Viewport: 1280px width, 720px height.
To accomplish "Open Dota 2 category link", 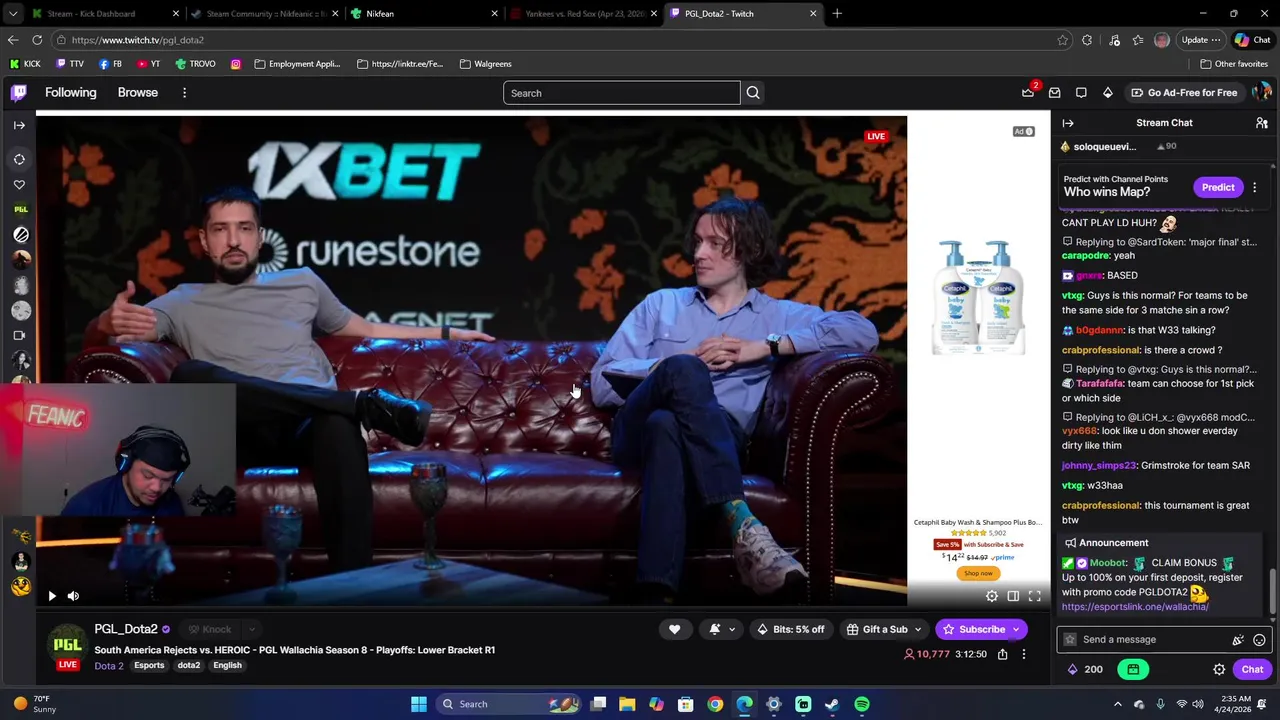I will pos(109,666).
